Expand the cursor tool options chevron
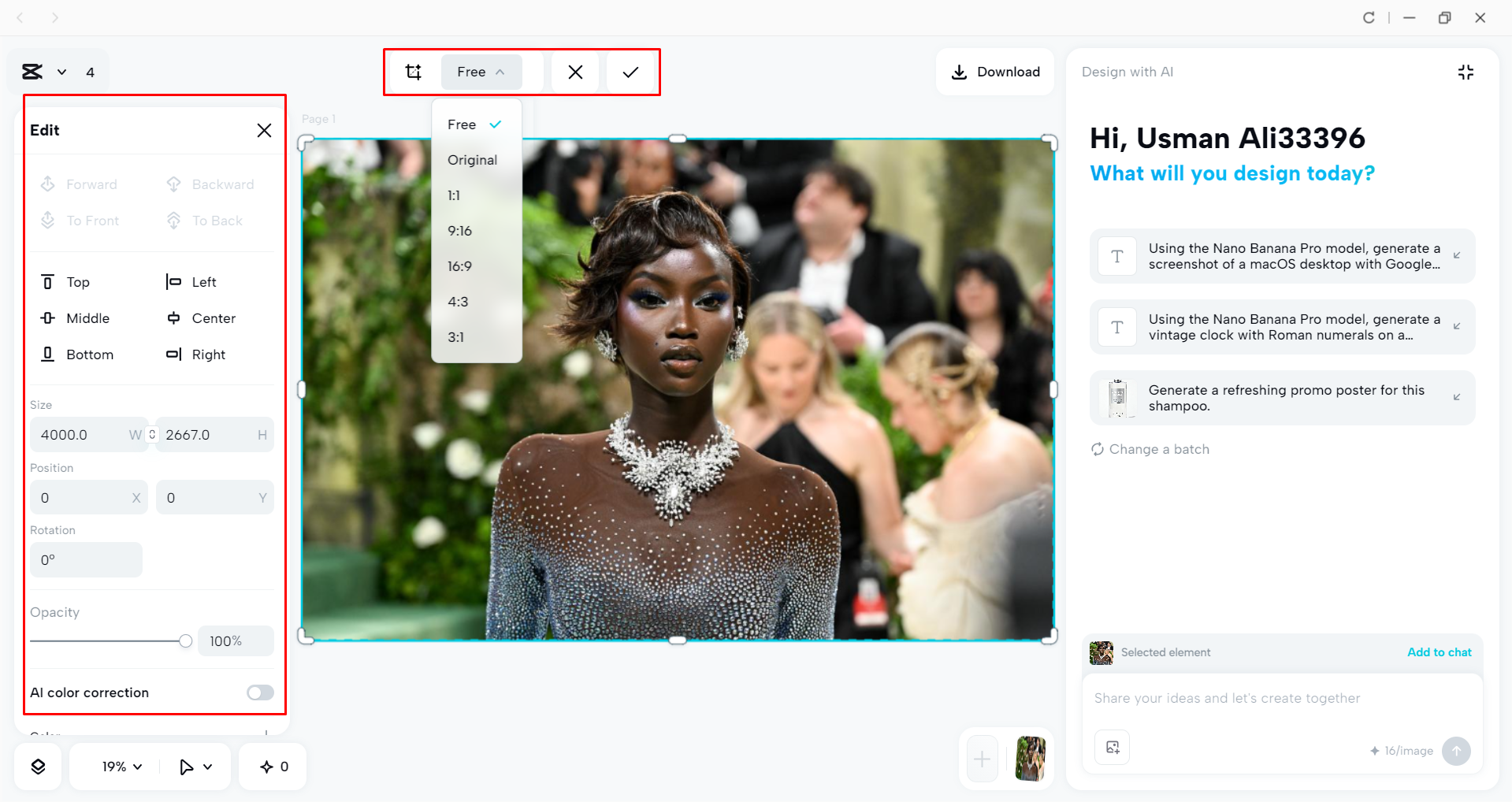The width and height of the screenshot is (1512, 802). (208, 767)
